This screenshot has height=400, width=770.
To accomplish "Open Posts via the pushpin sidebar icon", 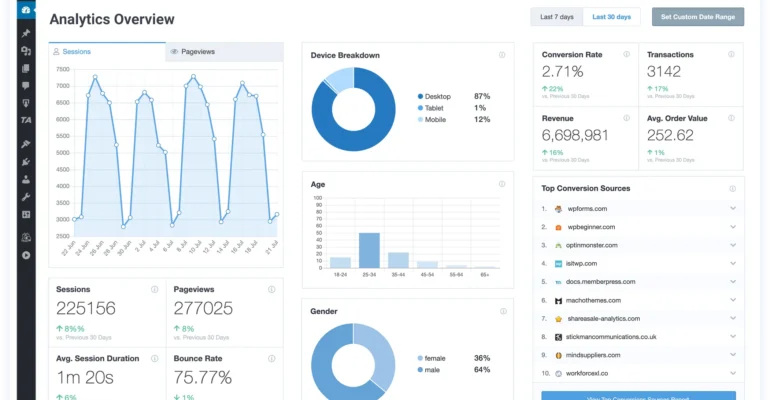I will coord(26,33).
